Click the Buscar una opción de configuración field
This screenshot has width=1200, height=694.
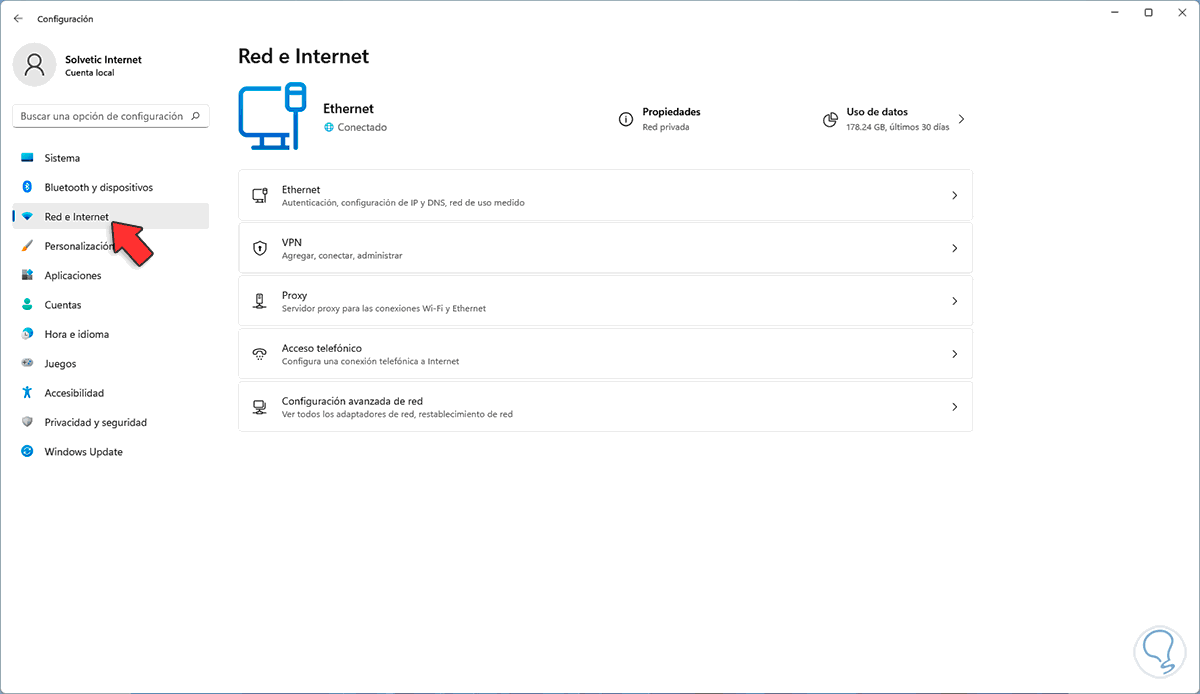click(111, 116)
